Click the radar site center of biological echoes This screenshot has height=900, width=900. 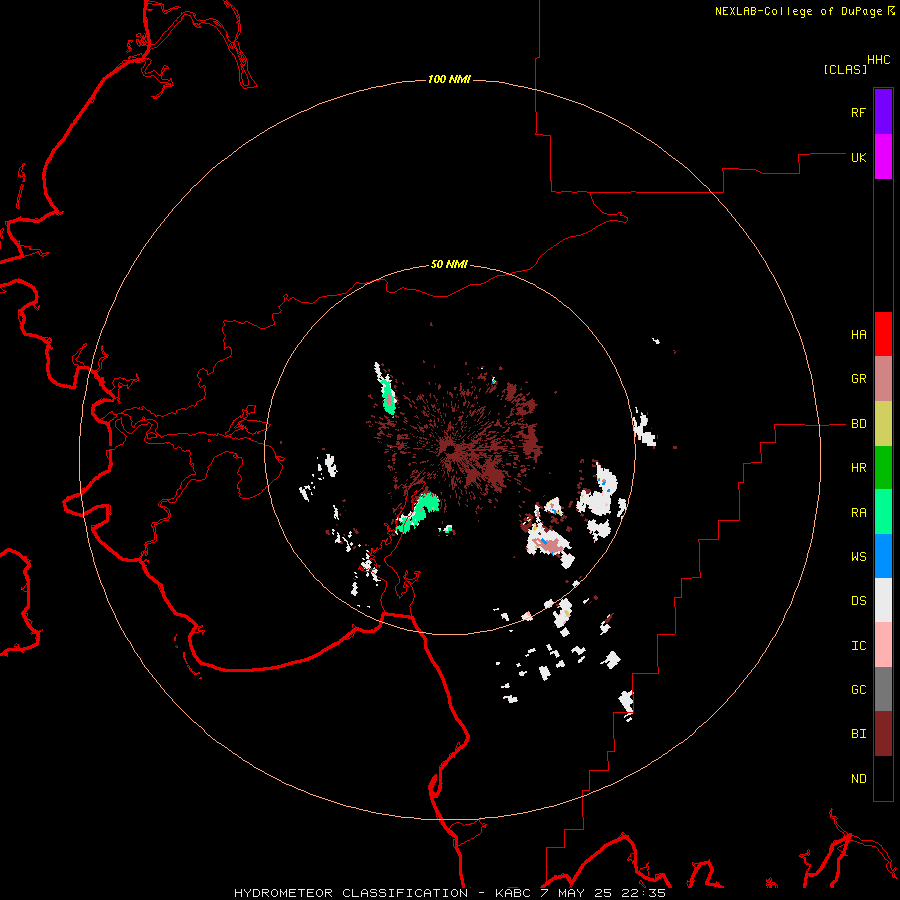(449, 449)
